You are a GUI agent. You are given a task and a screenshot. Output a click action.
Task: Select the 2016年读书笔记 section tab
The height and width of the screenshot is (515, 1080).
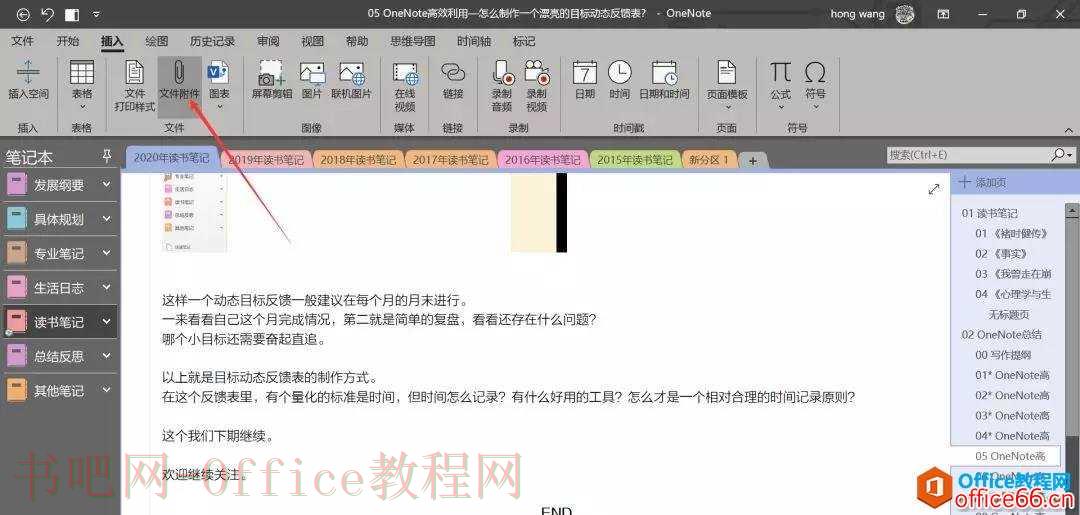tap(543, 160)
